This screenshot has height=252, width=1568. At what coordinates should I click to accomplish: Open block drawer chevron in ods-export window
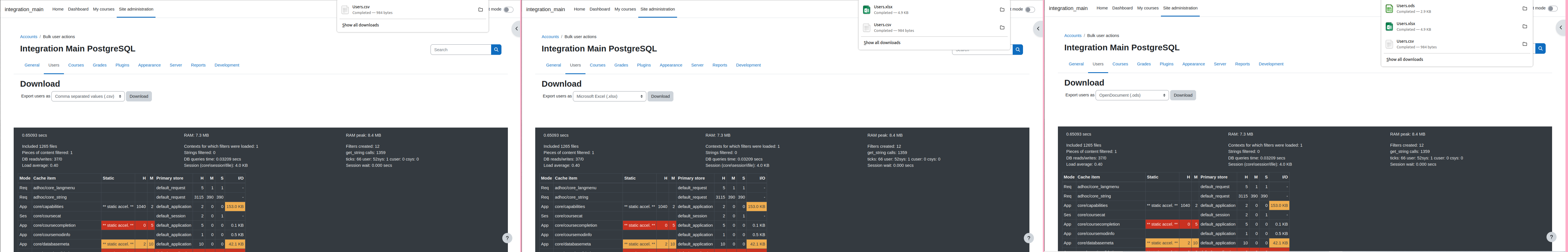(1561, 27)
